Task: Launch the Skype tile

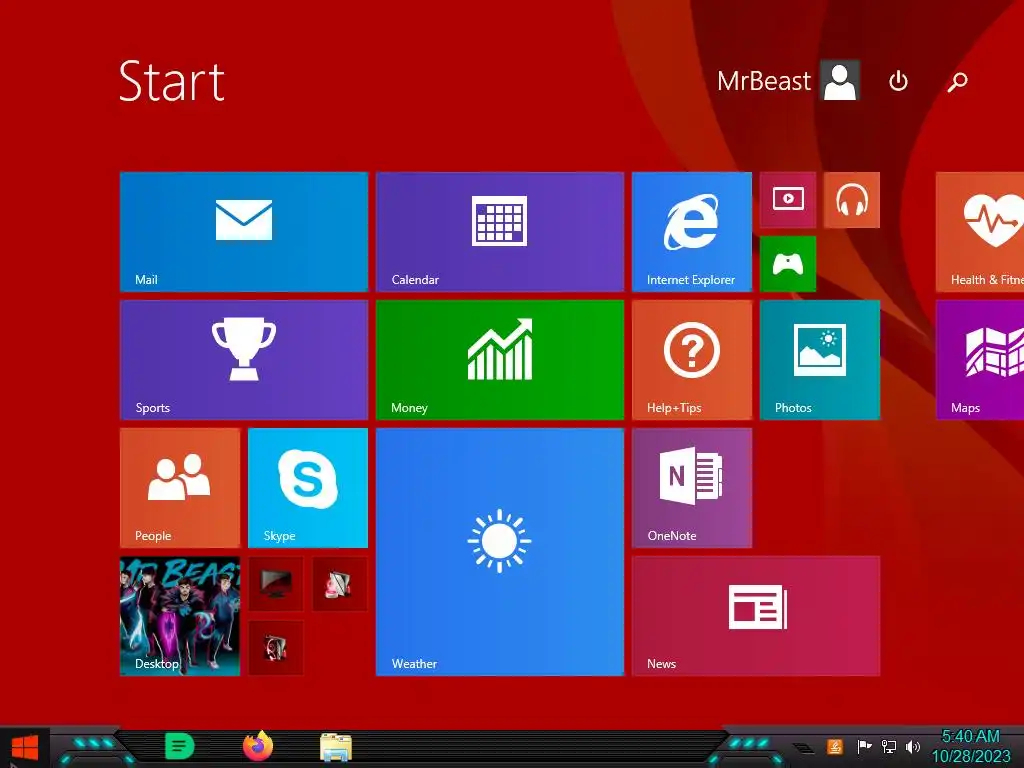Action: click(308, 488)
